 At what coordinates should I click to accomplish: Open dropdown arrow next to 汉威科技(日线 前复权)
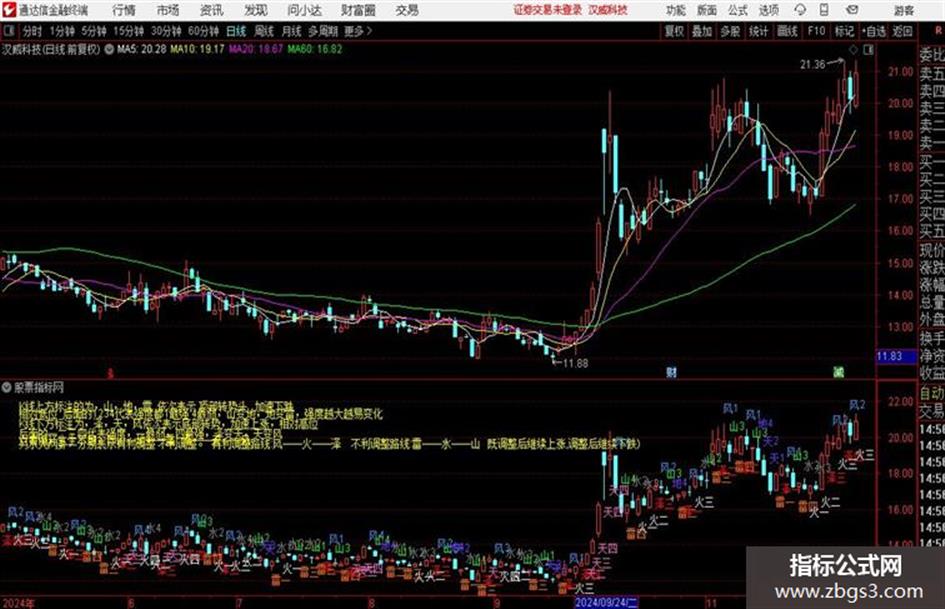click(109, 49)
